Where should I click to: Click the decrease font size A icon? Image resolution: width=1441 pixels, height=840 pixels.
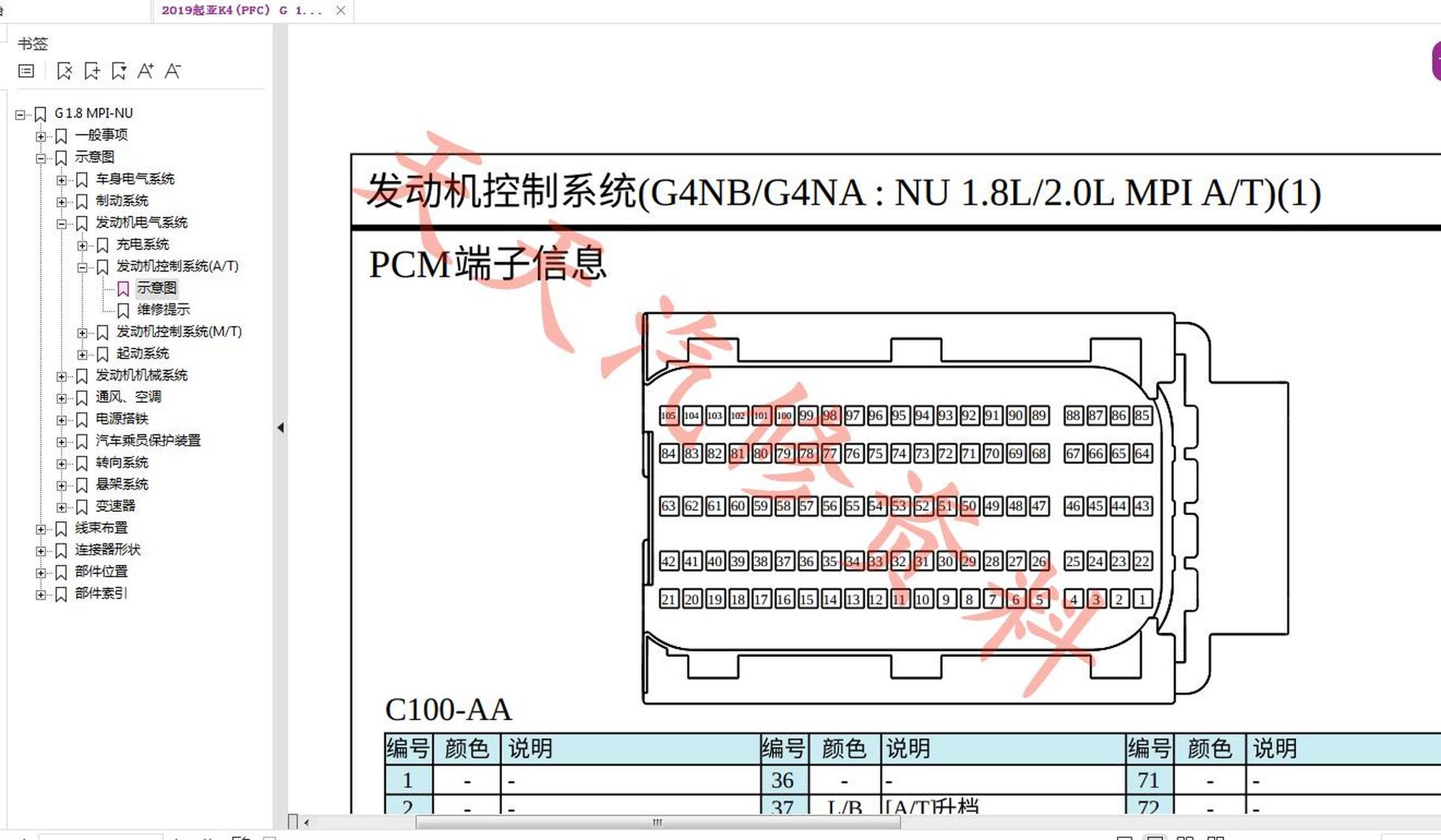(173, 72)
